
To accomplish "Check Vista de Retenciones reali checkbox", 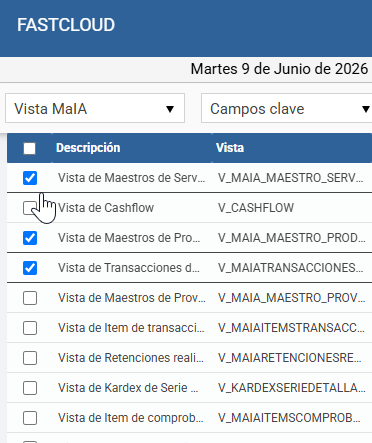I will point(30,358).
